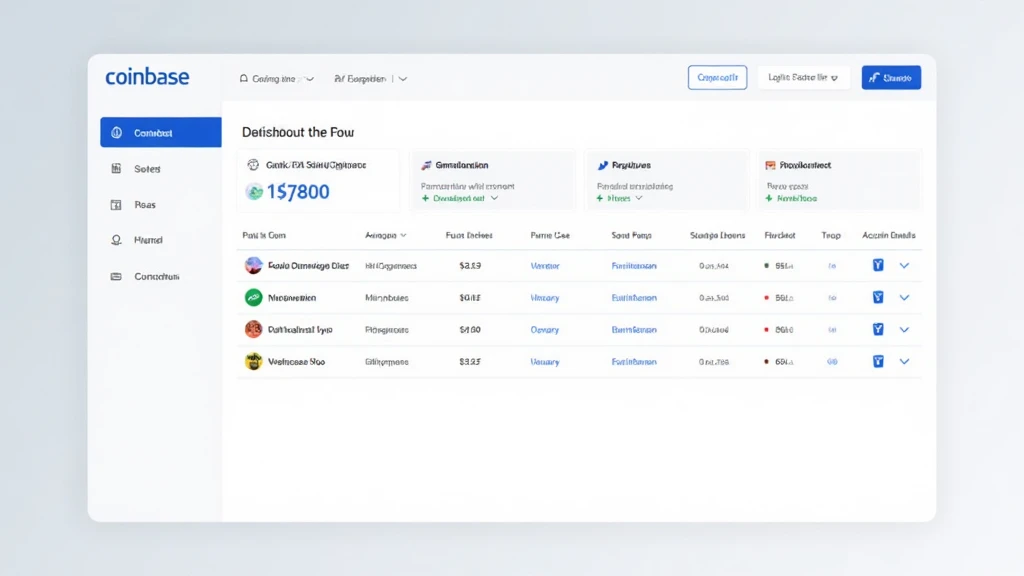Click the yellow coin icon in the fourth table row
This screenshot has width=1024, height=576.
[253, 361]
